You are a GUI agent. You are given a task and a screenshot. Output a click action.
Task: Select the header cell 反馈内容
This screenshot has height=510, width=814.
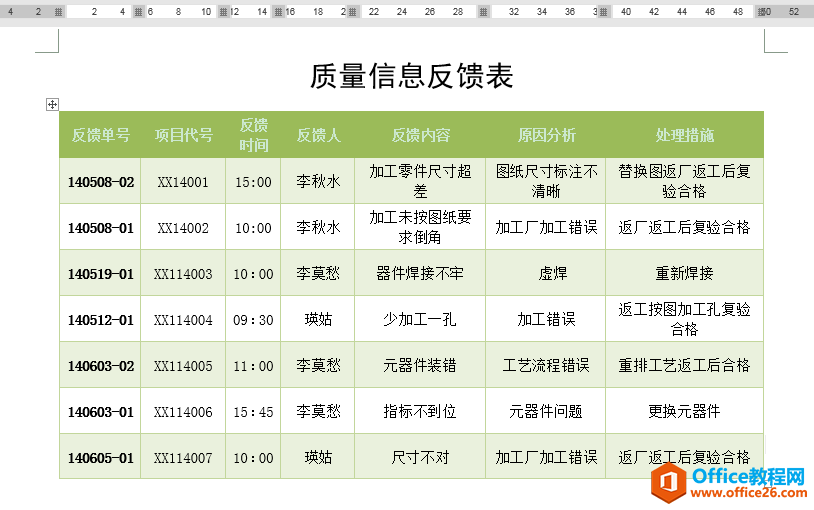(x=420, y=135)
